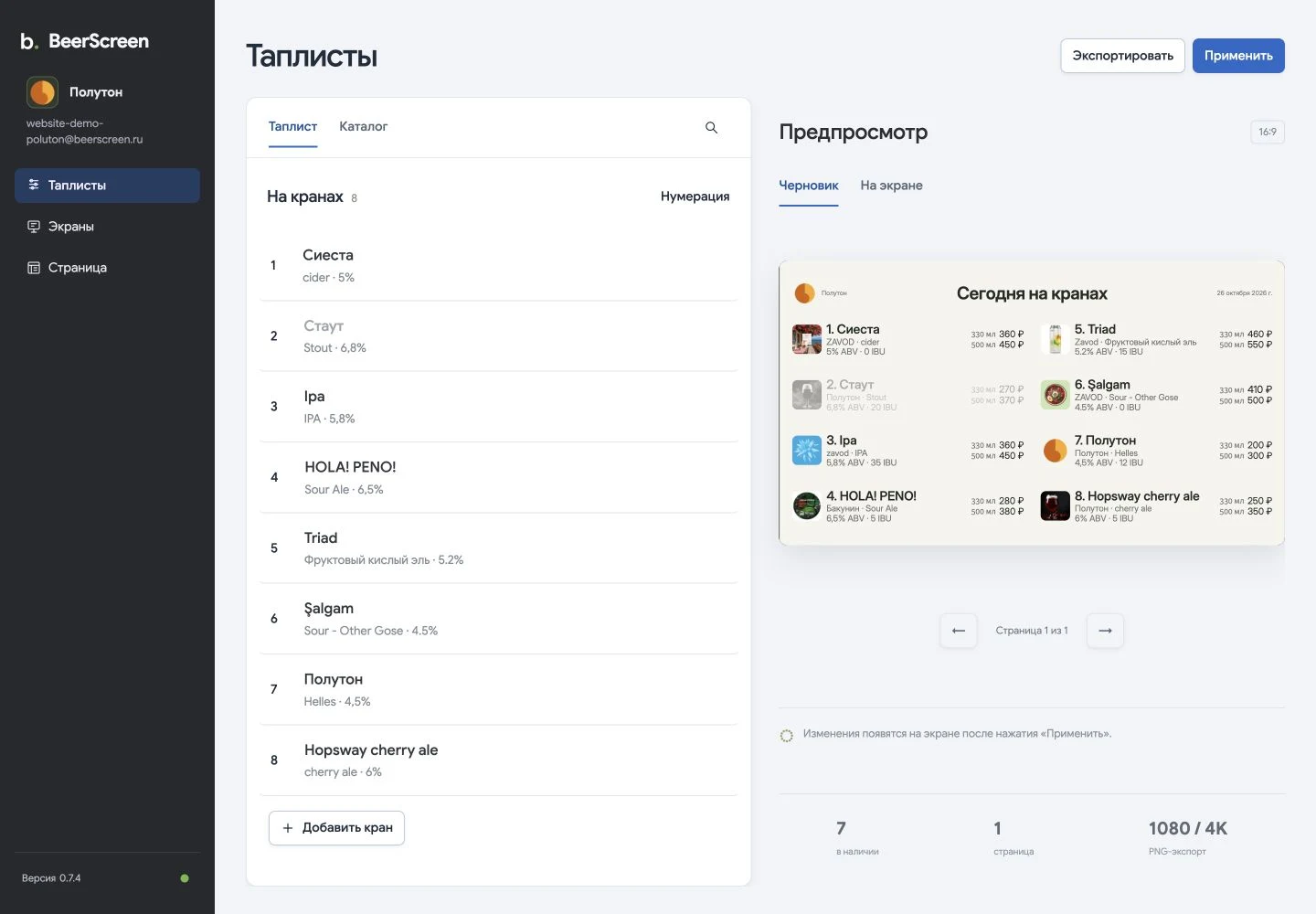The width and height of the screenshot is (1316, 914).
Task: Select tap 2 Стаут row
Action: point(499,336)
